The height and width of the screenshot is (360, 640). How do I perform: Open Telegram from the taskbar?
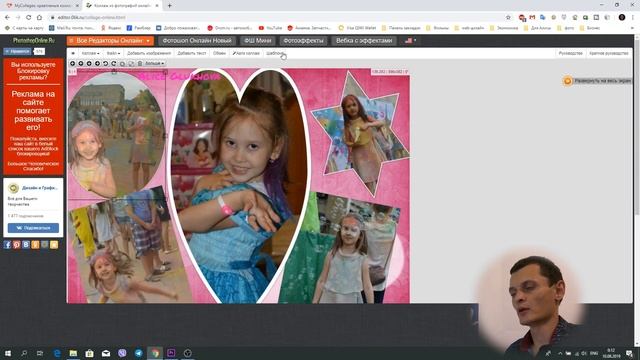click(x=139, y=353)
